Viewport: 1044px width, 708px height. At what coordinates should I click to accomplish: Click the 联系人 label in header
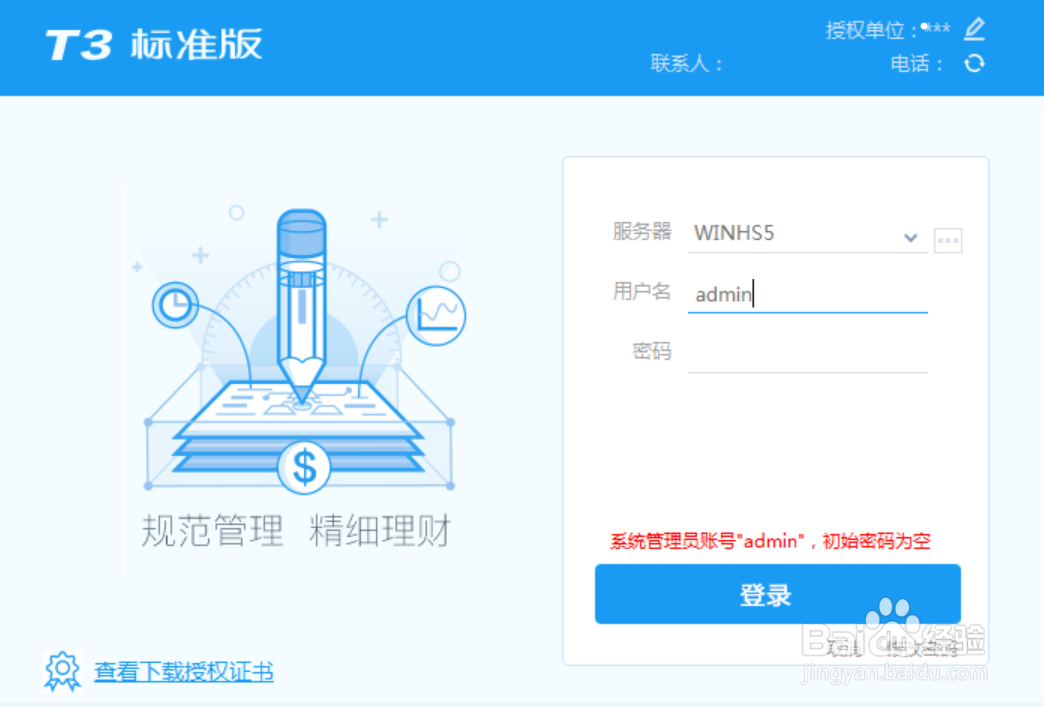[686, 64]
